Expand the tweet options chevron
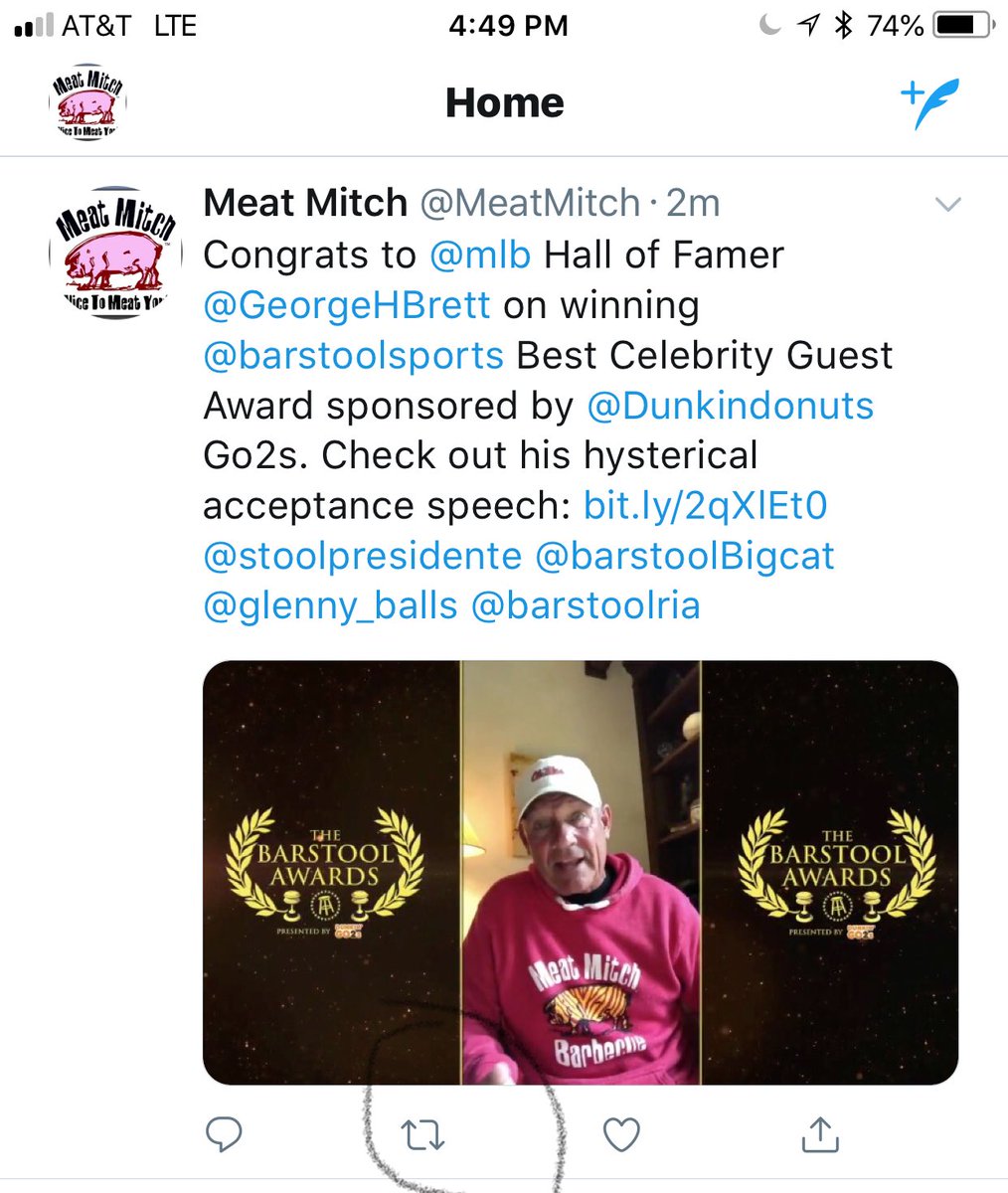Image resolution: width=1008 pixels, height=1193 pixels. pos(948,205)
